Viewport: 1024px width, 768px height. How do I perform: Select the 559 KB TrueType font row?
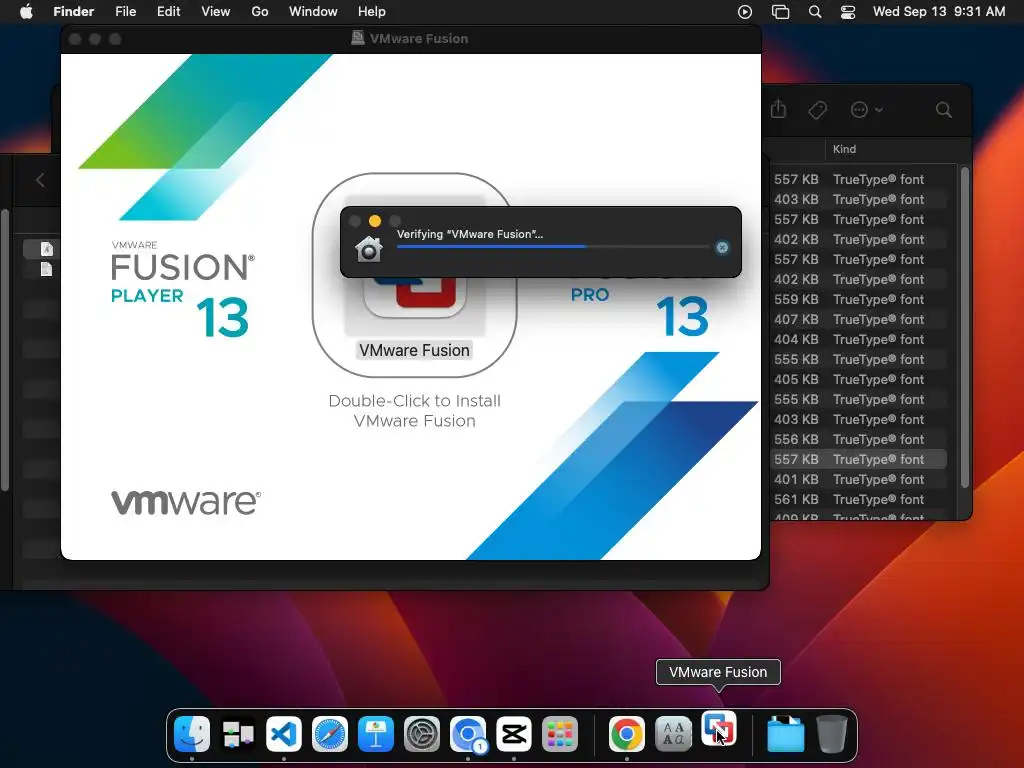click(859, 300)
